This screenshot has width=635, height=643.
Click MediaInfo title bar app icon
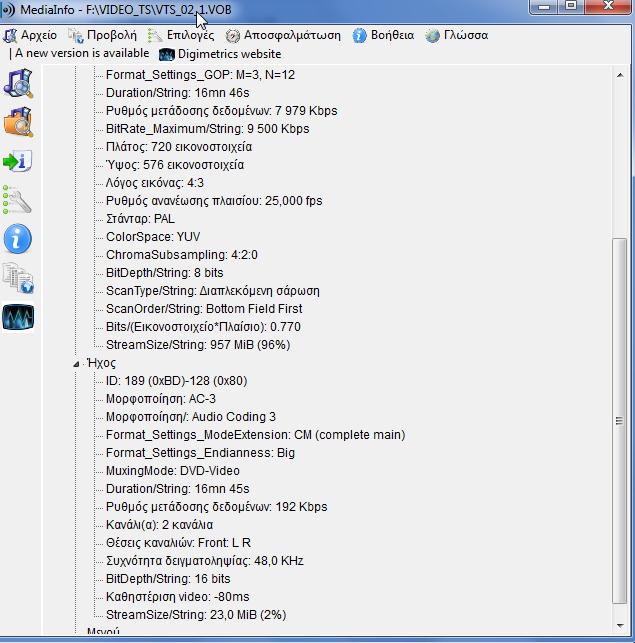point(8,9)
